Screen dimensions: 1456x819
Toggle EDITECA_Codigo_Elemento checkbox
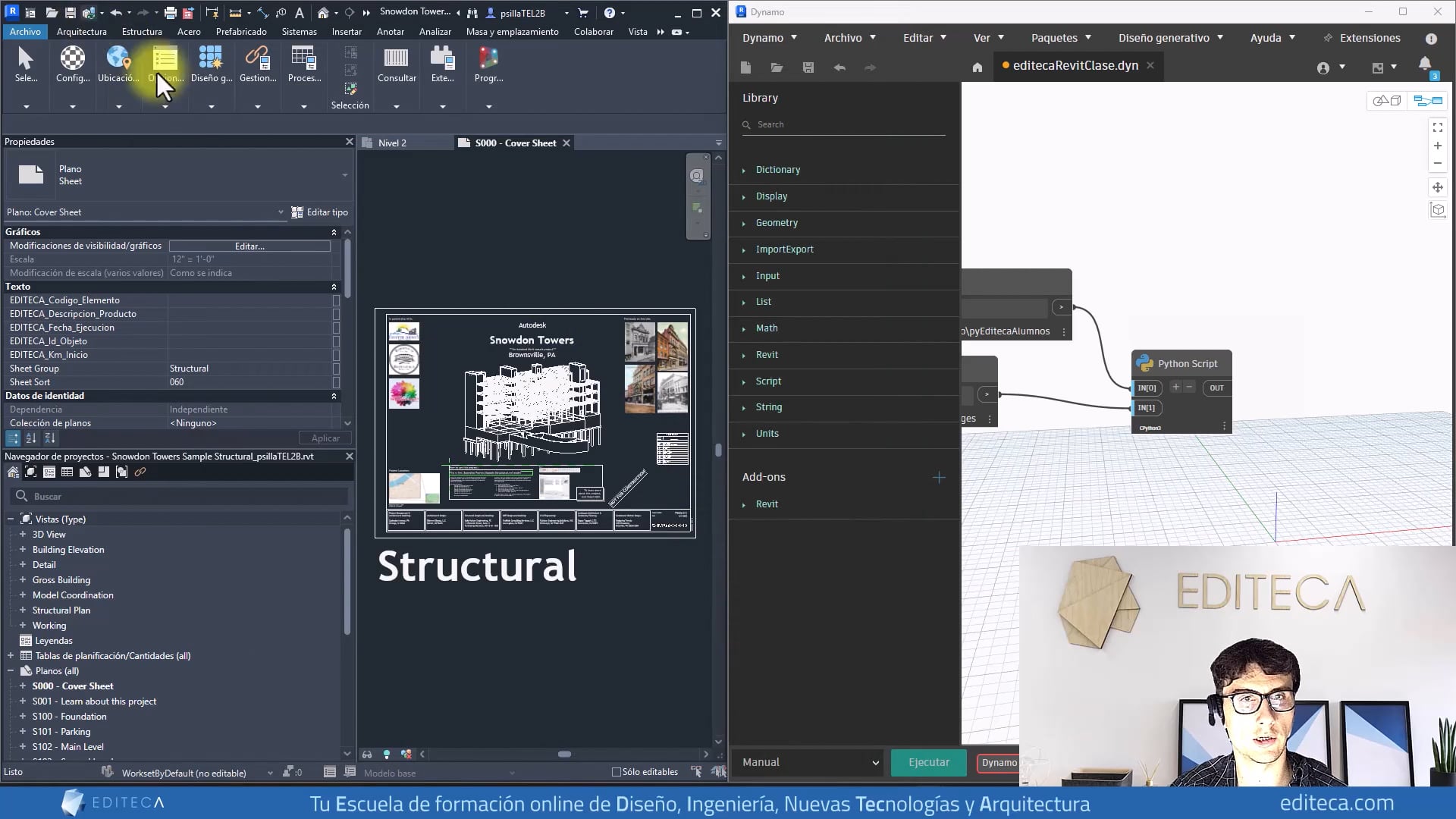point(336,300)
